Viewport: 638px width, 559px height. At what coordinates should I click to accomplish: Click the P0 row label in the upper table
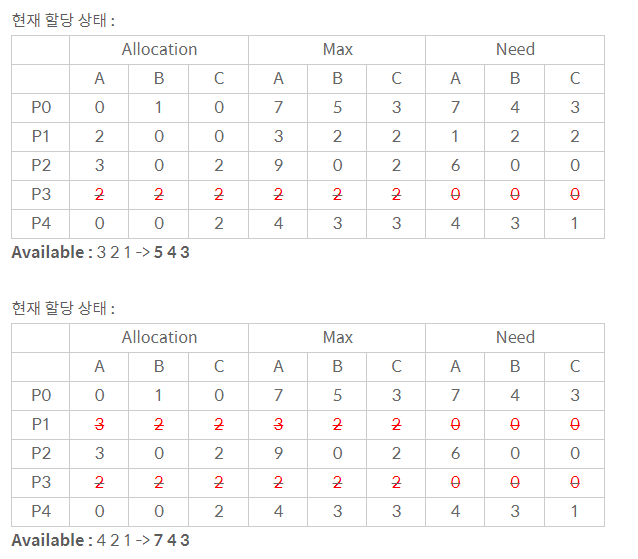[41, 107]
